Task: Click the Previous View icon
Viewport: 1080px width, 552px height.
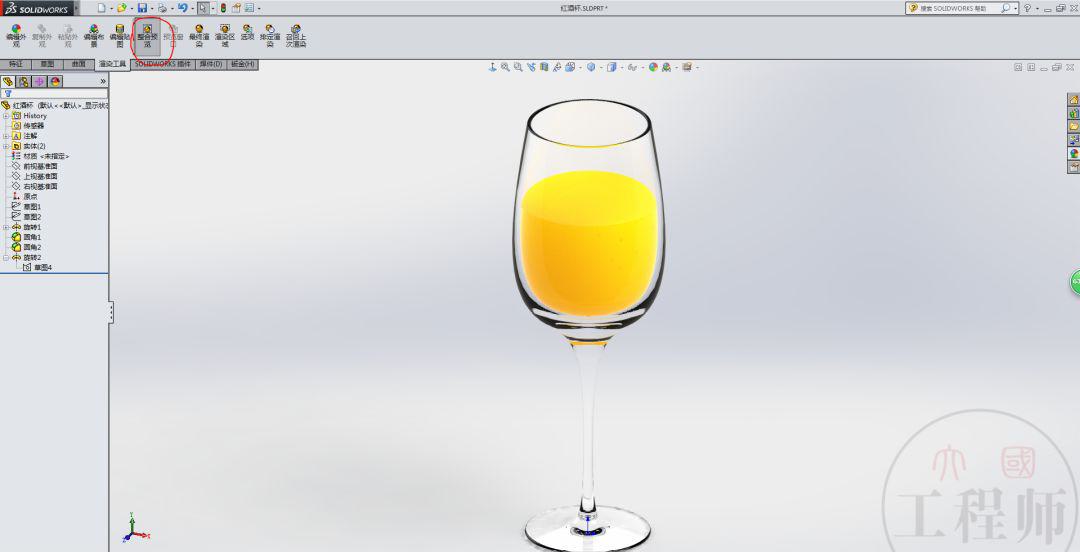Action: tap(531, 67)
